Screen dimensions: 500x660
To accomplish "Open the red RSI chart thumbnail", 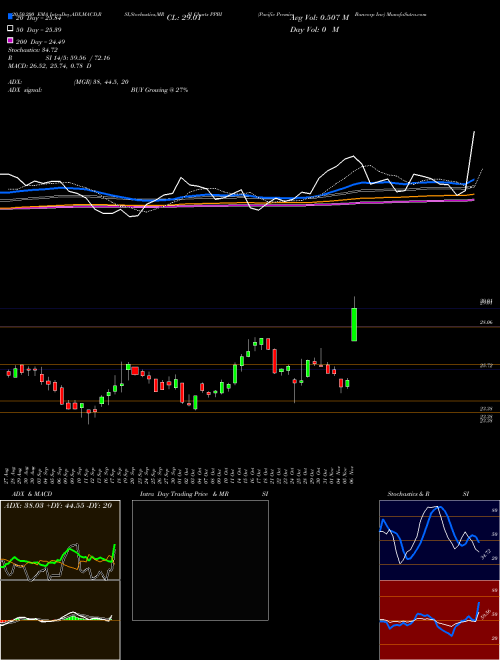I will [x=439, y=620].
